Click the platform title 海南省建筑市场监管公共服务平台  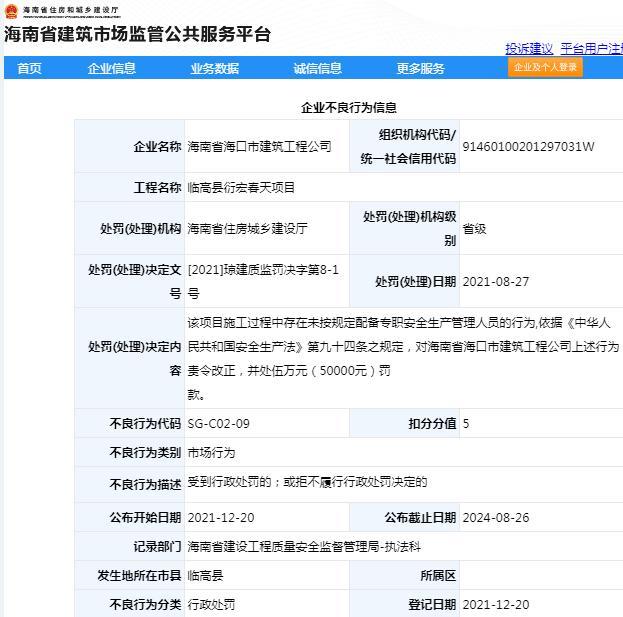pos(137,34)
